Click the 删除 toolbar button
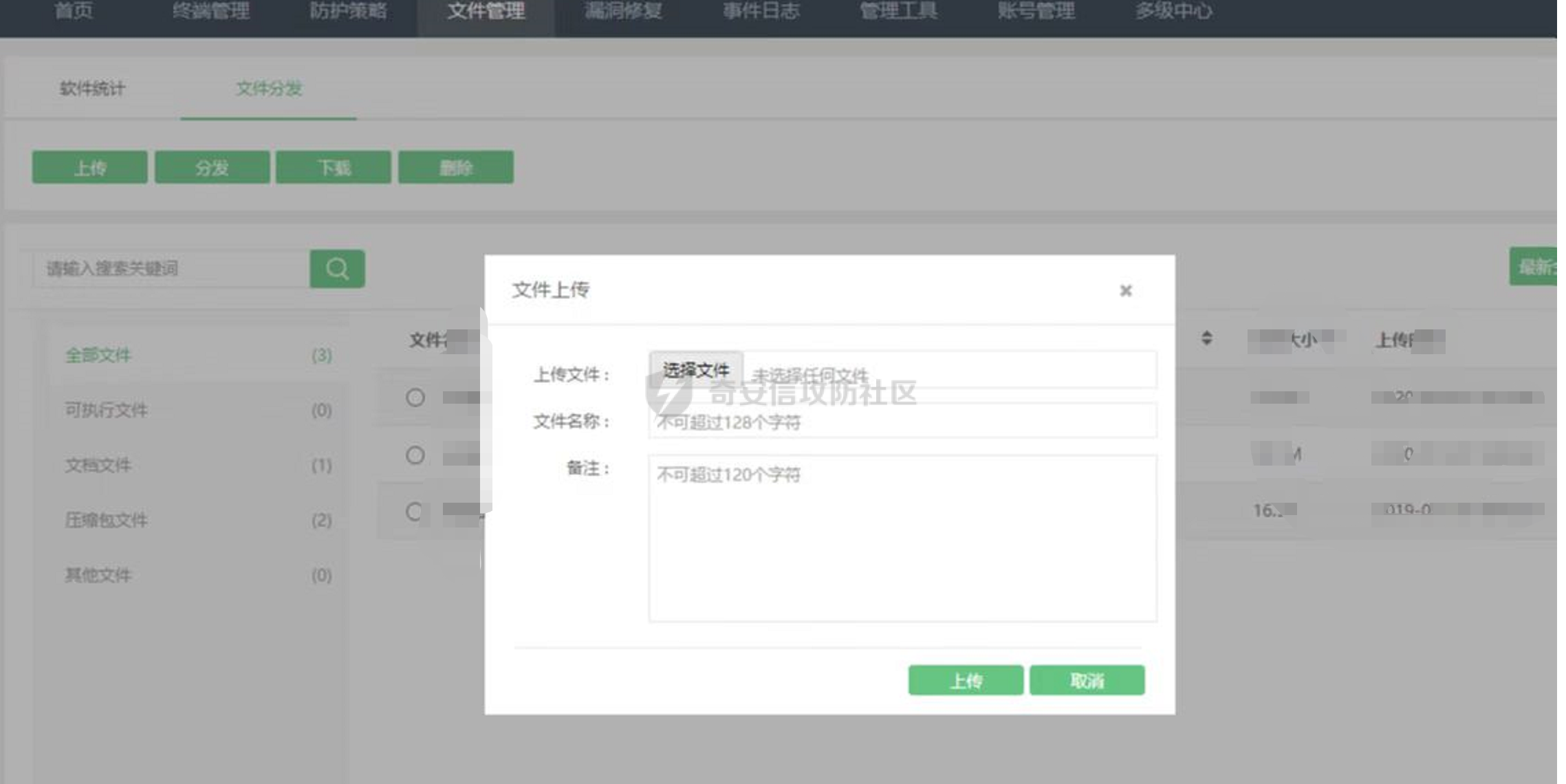1566x784 pixels. [x=455, y=168]
